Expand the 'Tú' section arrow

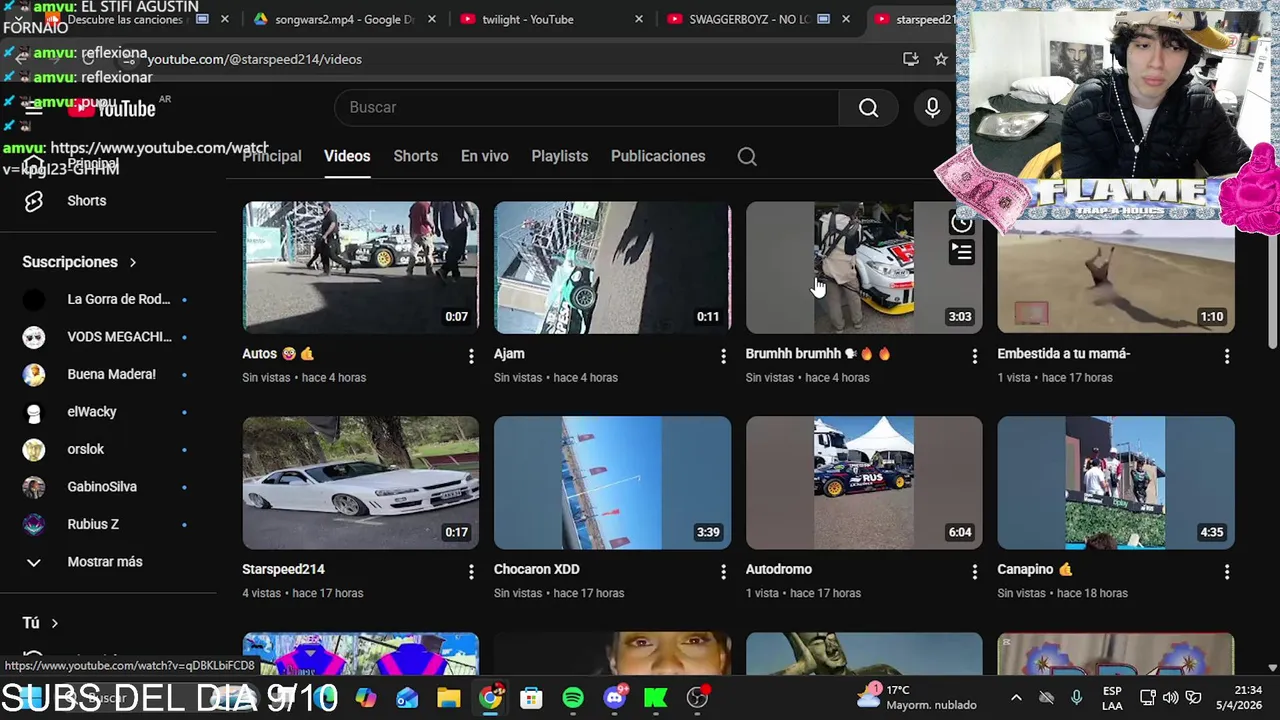click(54, 623)
